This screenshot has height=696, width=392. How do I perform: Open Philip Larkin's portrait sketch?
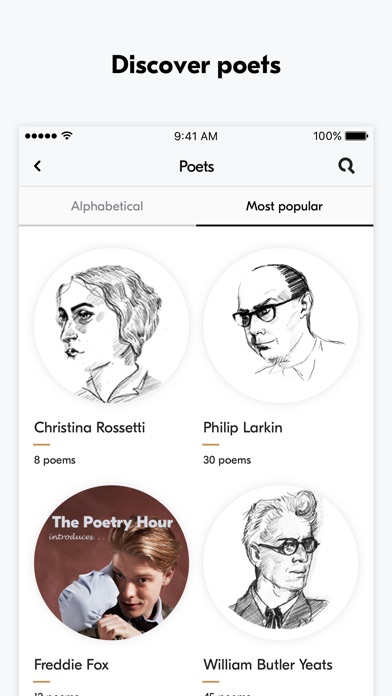[281, 326]
